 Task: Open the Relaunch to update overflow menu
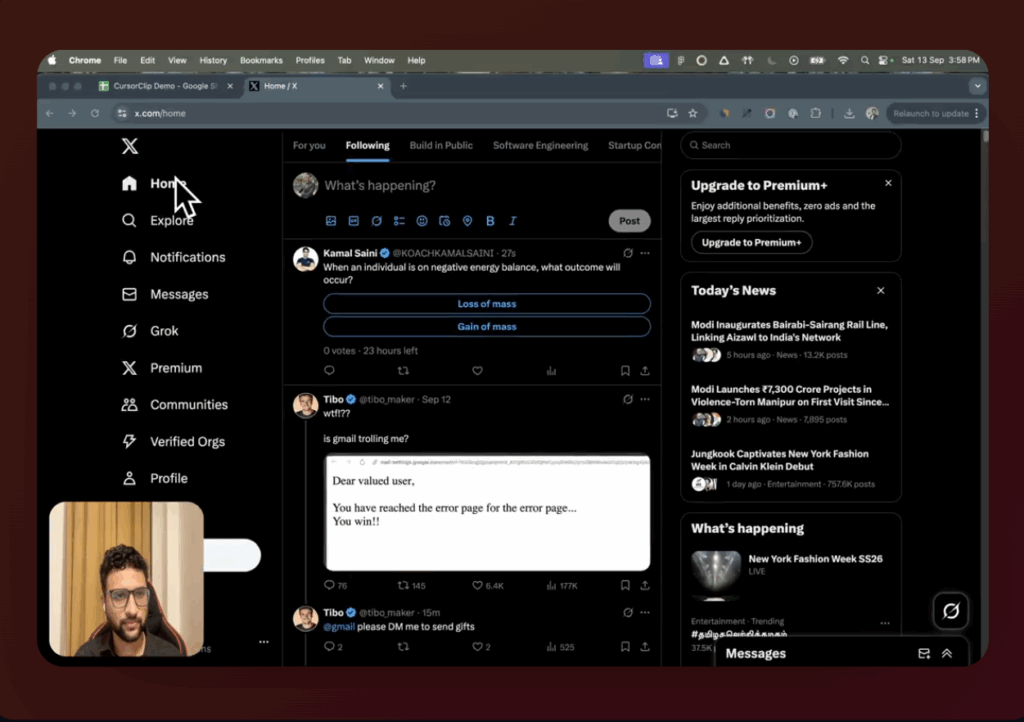[x=977, y=113]
